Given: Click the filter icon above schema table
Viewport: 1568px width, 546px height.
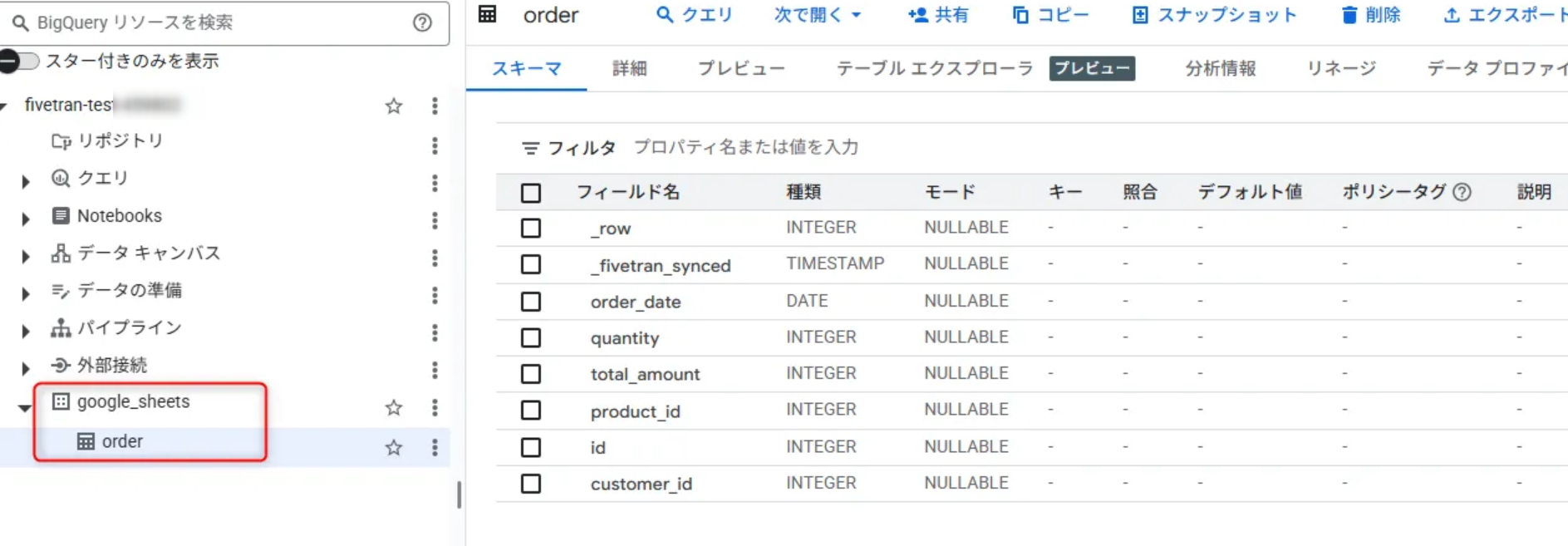Looking at the screenshot, I should (530, 149).
